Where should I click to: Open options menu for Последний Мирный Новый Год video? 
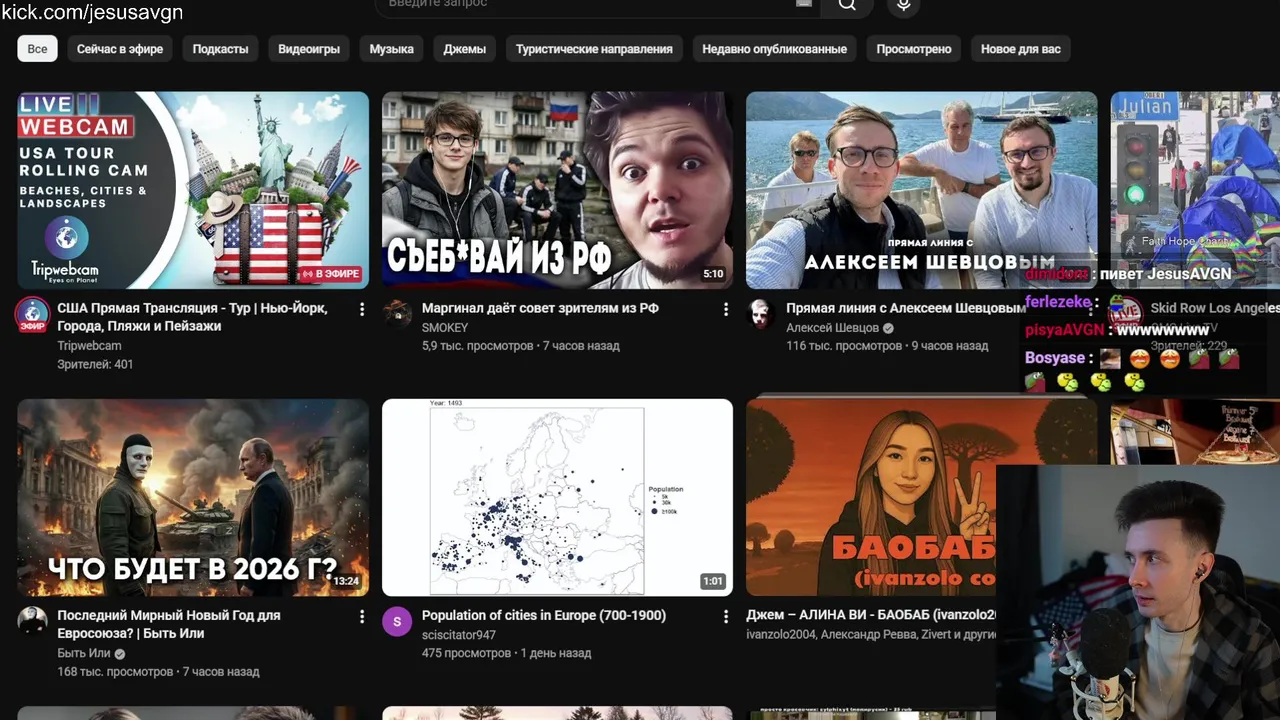coord(362,617)
